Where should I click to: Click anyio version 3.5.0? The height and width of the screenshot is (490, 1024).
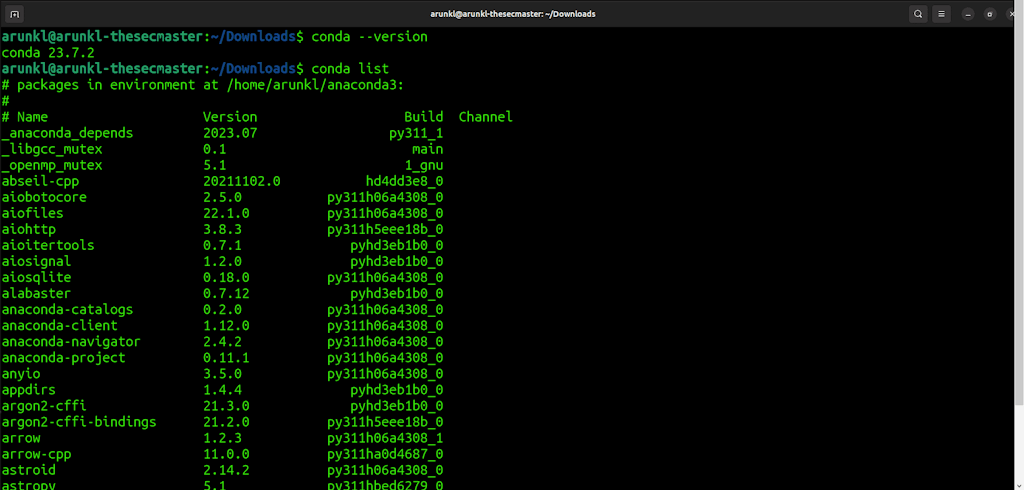[222, 374]
